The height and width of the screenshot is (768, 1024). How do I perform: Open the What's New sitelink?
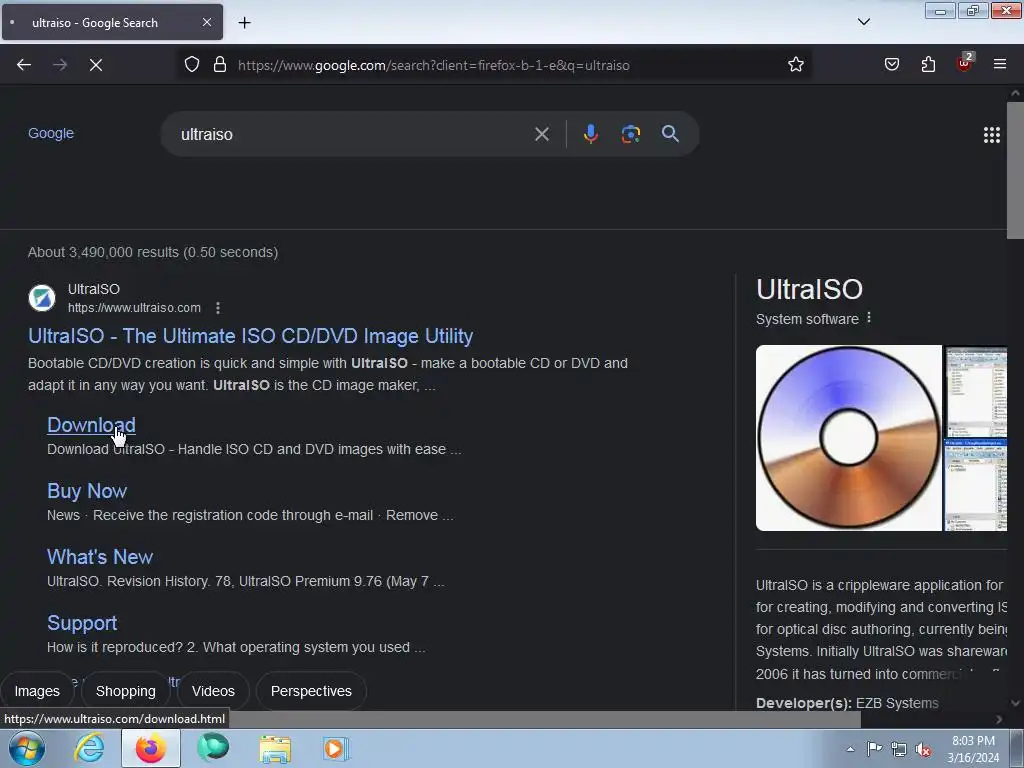click(x=100, y=556)
